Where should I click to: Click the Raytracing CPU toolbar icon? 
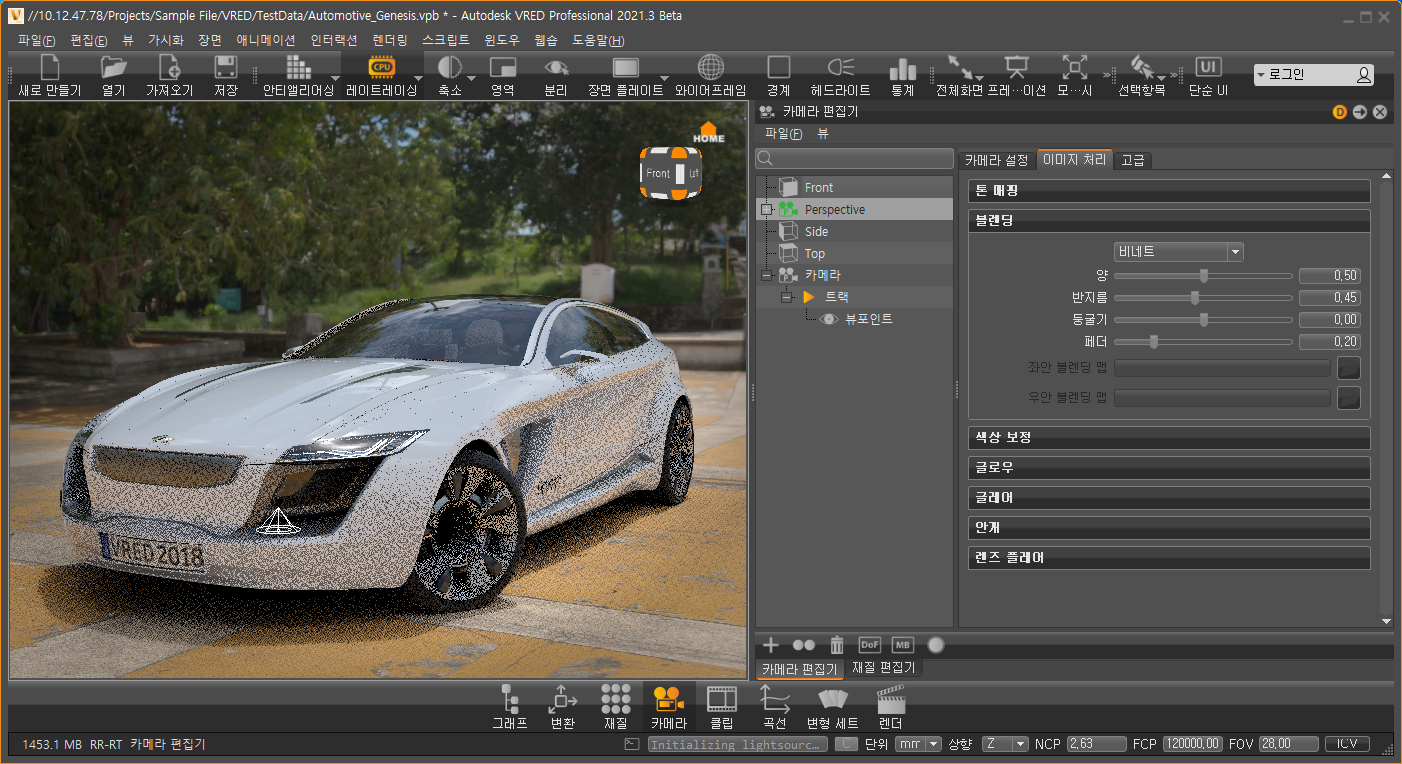pyautogui.click(x=381, y=68)
